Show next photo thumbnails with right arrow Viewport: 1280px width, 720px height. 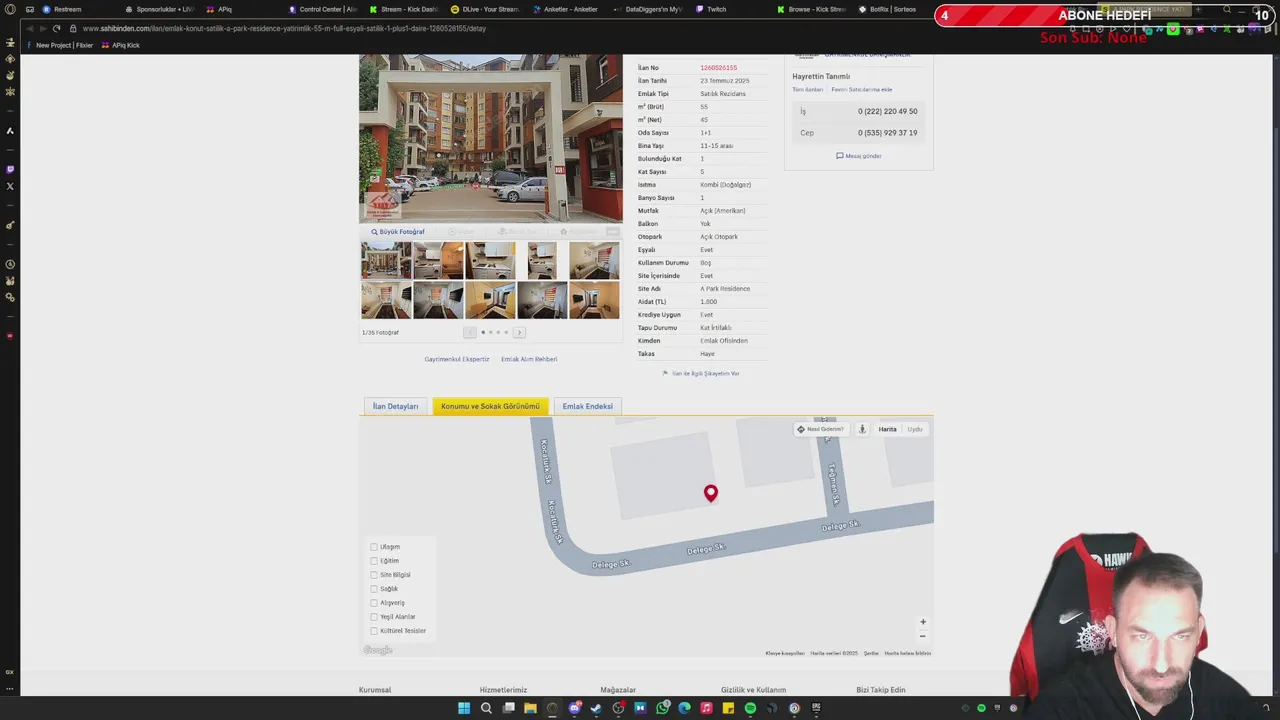[519, 332]
